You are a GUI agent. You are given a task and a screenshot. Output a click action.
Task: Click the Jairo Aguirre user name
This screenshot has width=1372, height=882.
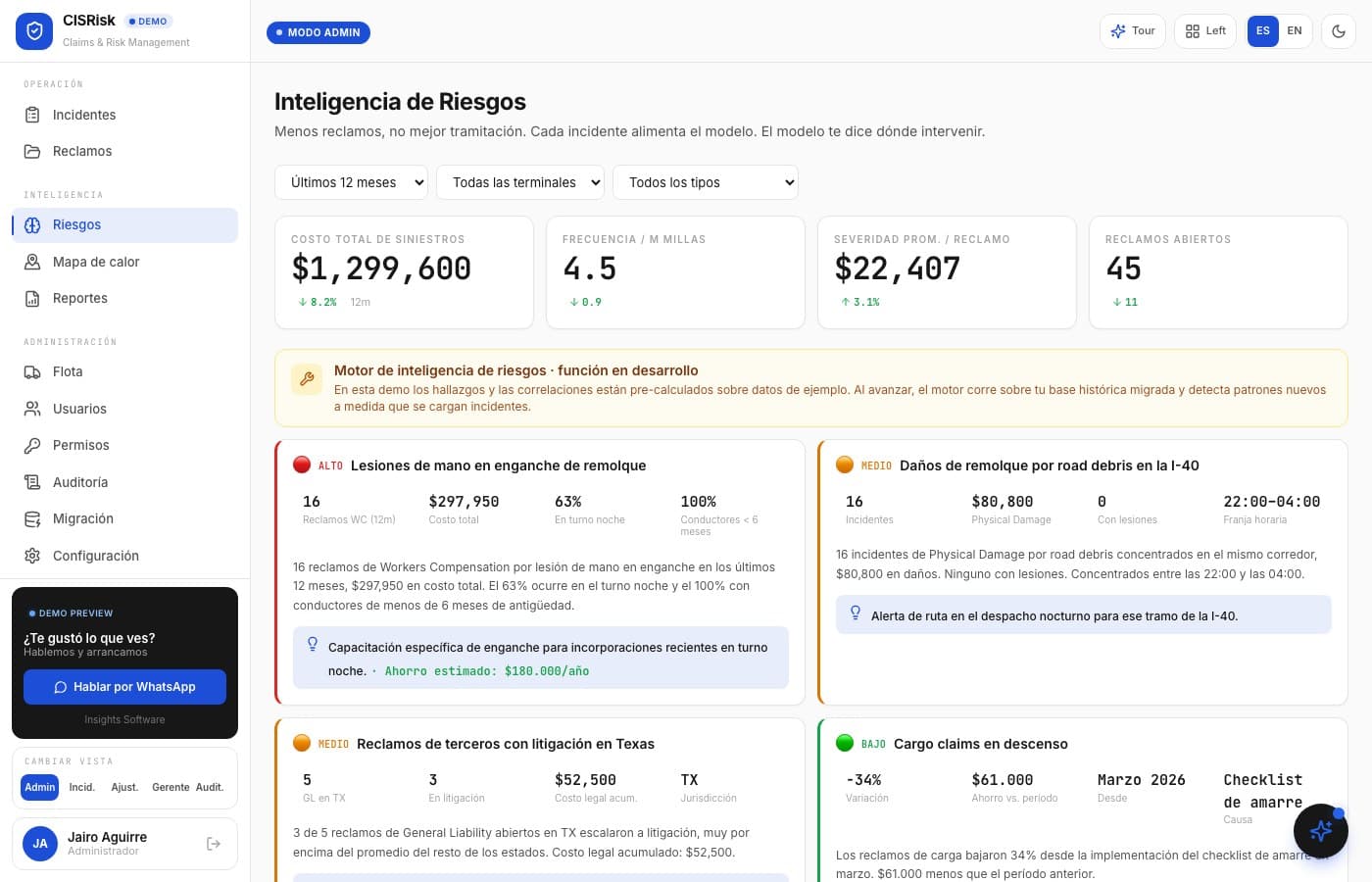coord(107,837)
